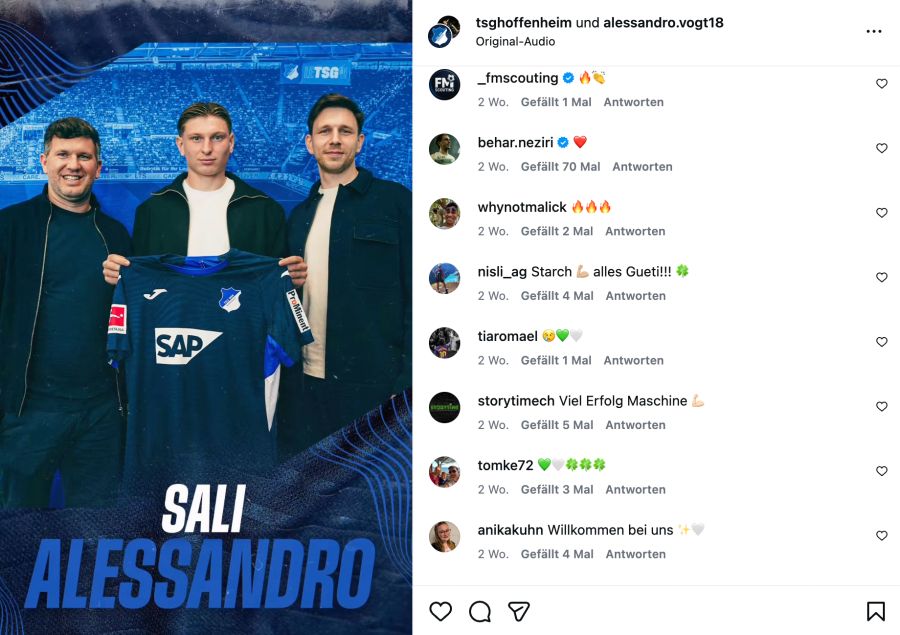Viewport: 900px width, 635px height.
Task: Like the _fmscouting comment
Action: coord(882,84)
